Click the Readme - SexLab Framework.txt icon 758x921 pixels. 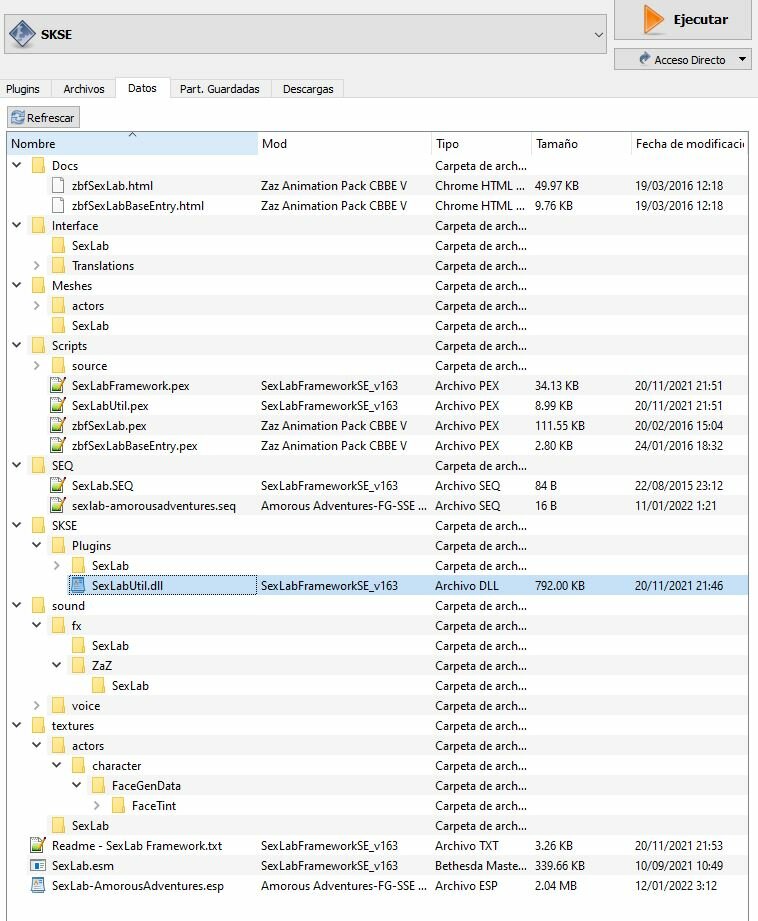pos(38,845)
